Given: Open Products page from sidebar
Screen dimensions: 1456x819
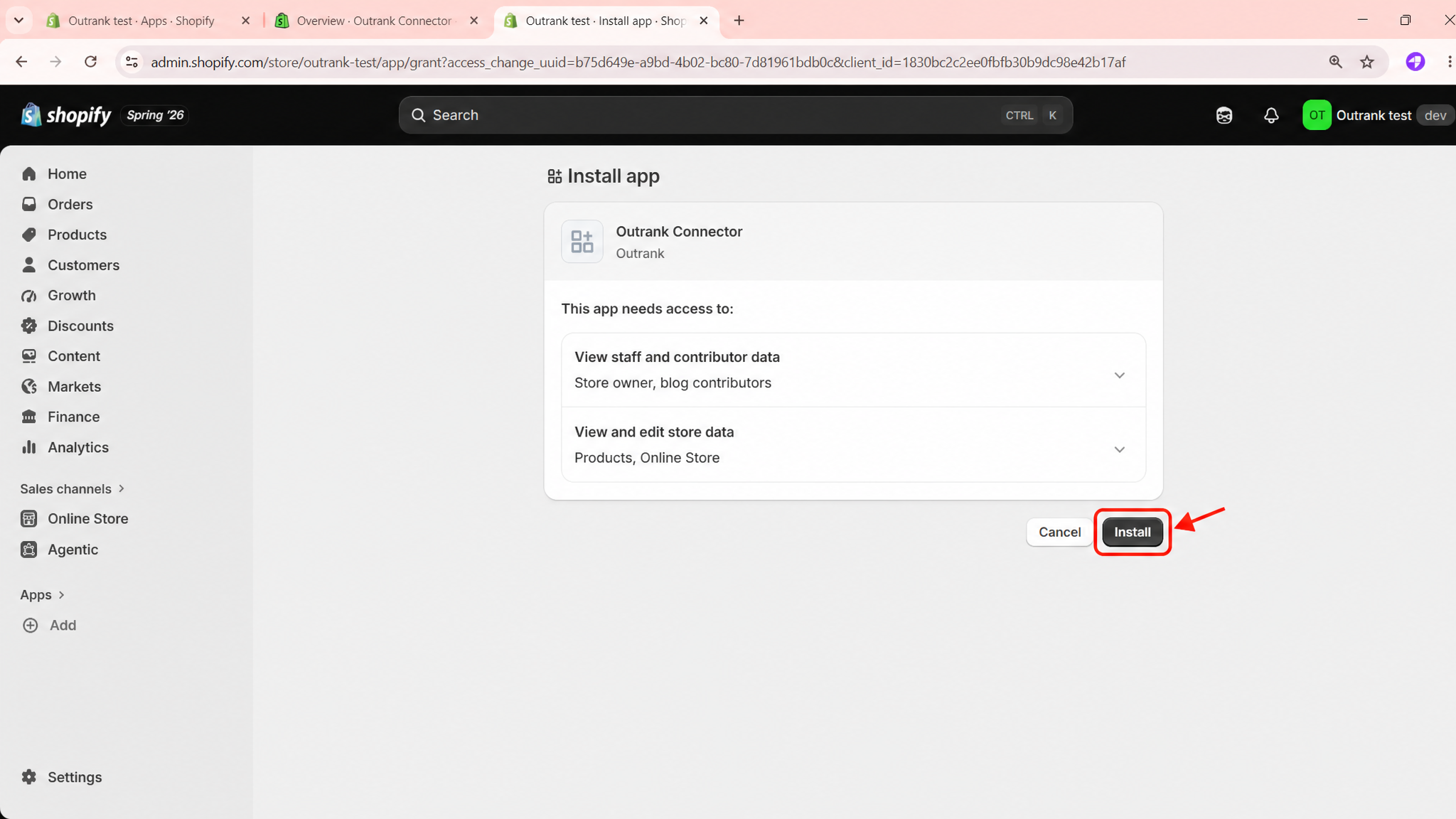Looking at the screenshot, I should tap(77, 235).
